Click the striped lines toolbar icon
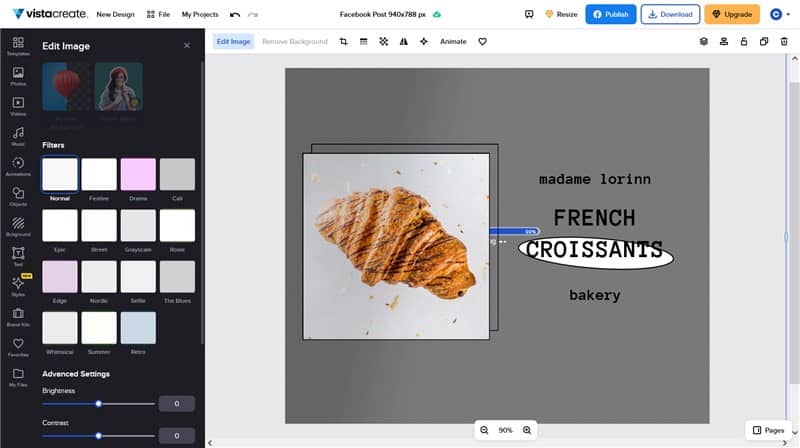Screen dimensions: 800x448 [x=363, y=41]
